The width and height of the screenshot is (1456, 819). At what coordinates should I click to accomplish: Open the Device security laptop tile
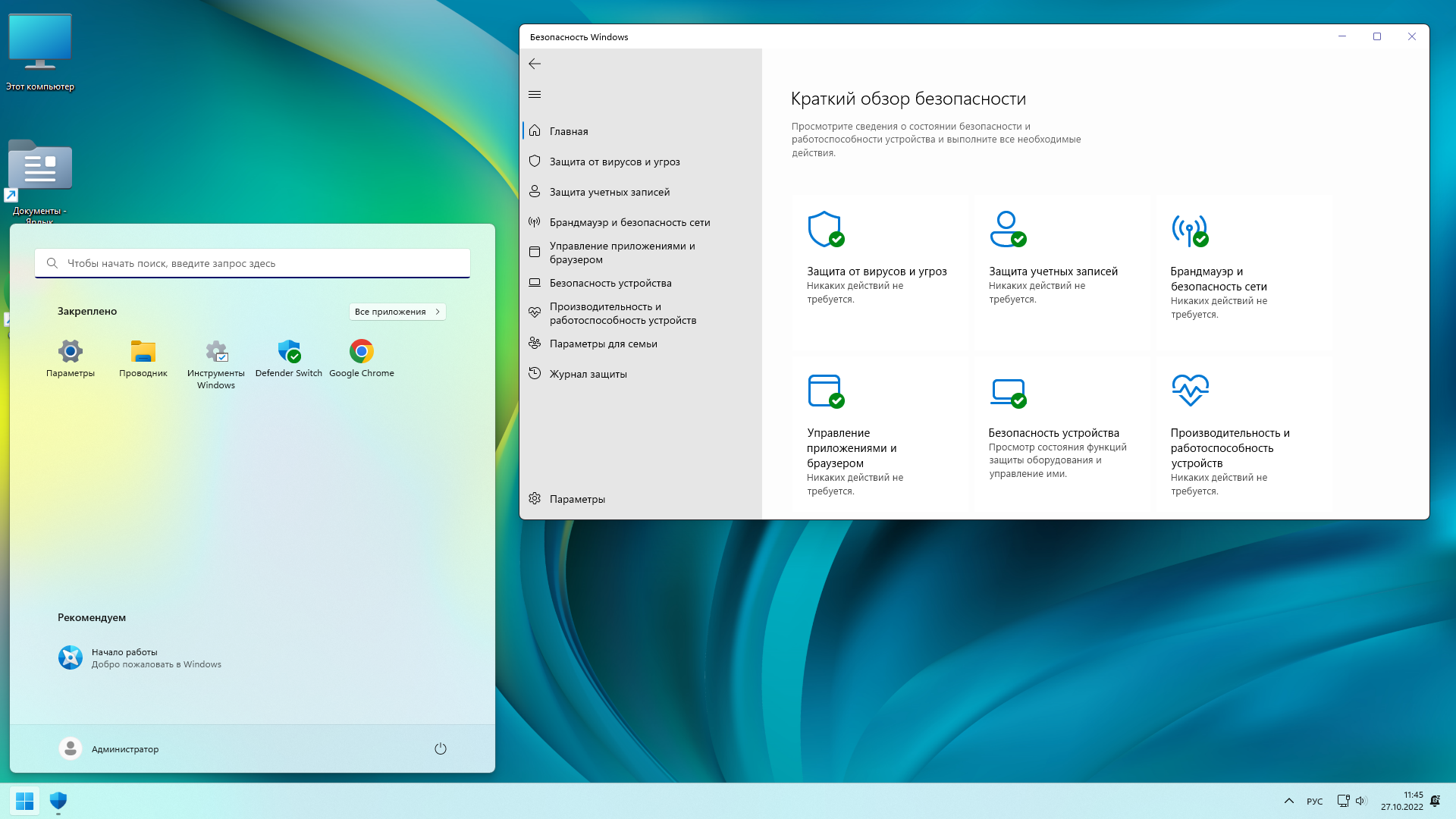[x=1008, y=392]
